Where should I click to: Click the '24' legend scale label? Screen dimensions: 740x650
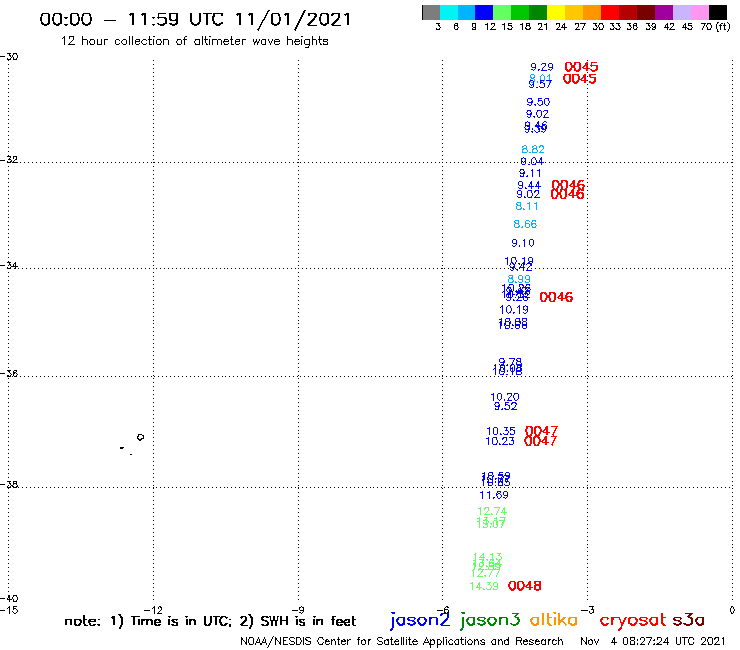coord(561,27)
